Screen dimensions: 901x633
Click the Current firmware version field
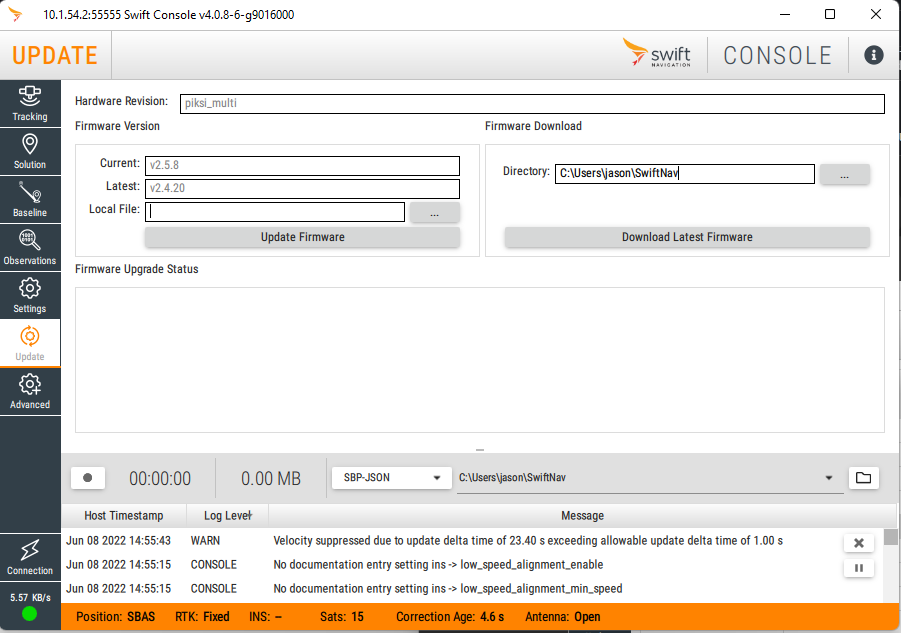point(302,165)
